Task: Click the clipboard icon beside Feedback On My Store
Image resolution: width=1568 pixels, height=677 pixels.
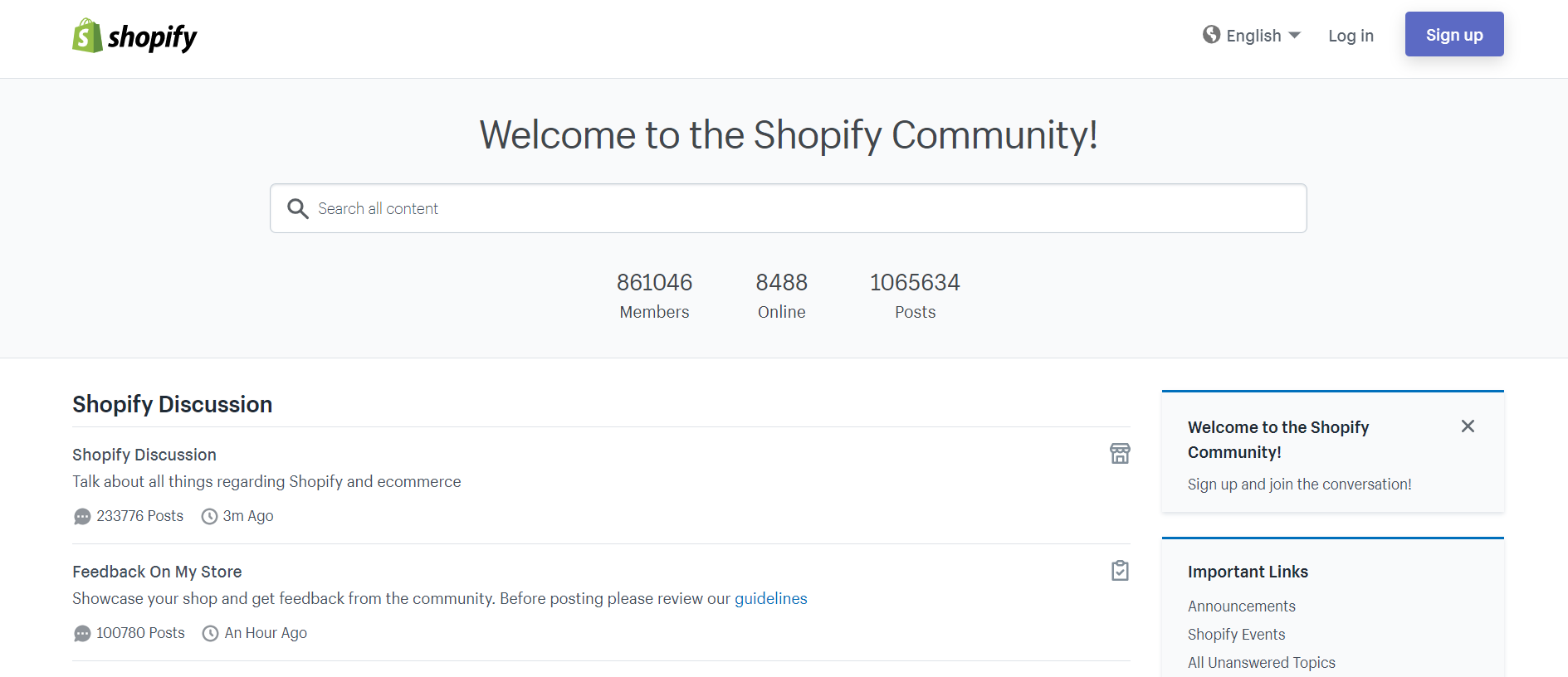Action: pos(1120,570)
